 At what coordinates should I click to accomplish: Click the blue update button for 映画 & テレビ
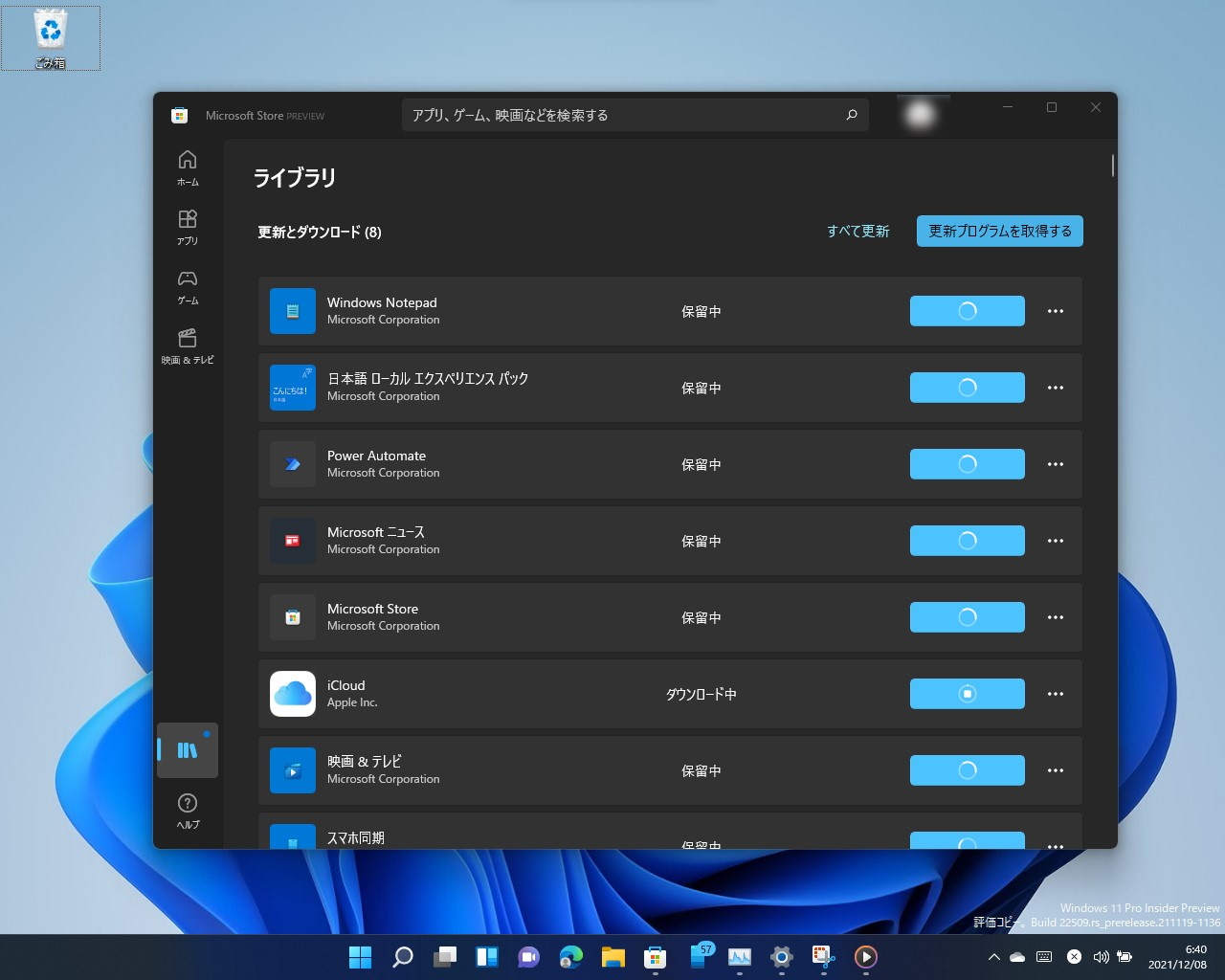pos(968,770)
